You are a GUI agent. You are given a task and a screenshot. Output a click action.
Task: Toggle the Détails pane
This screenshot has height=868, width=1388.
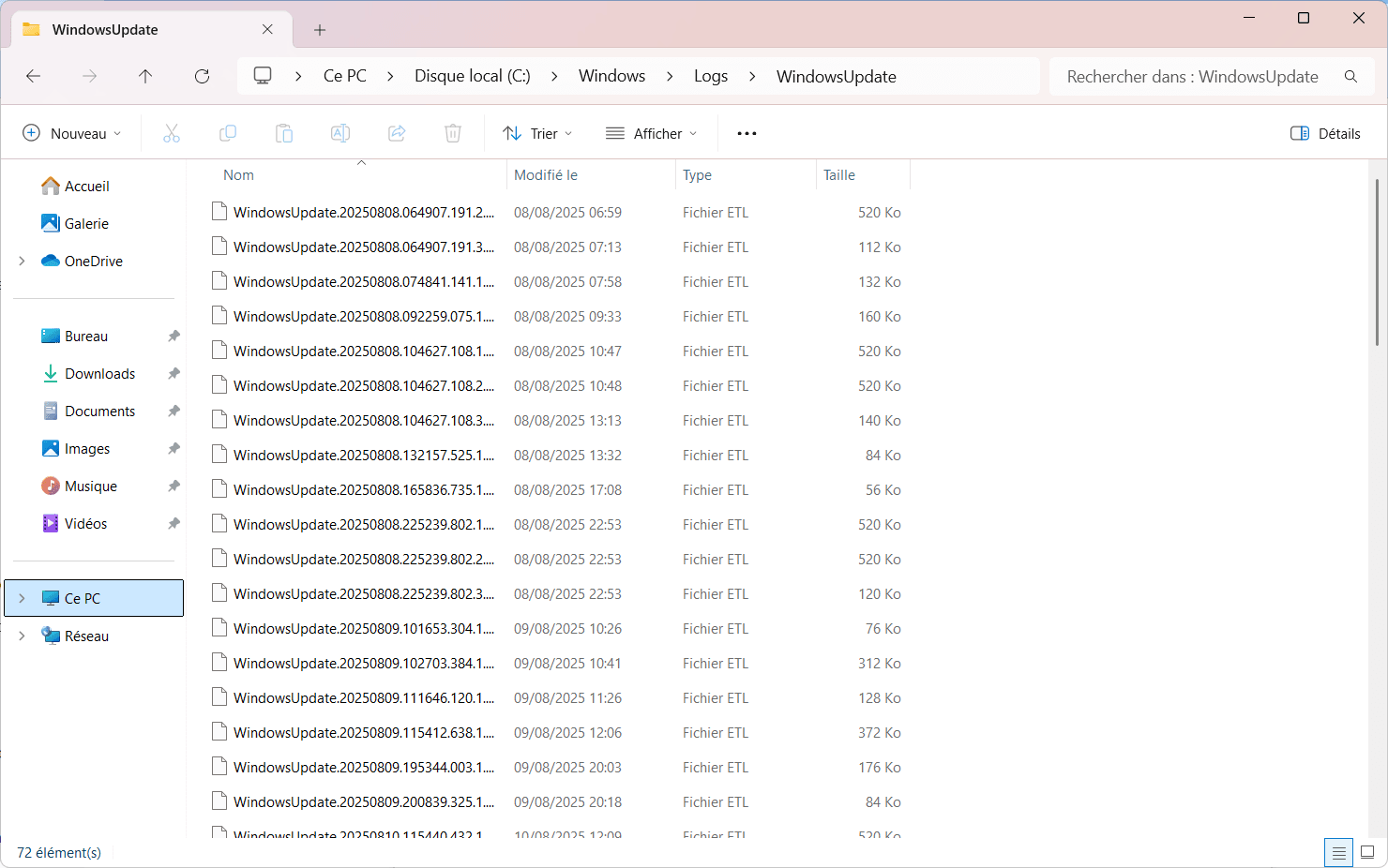(1325, 133)
